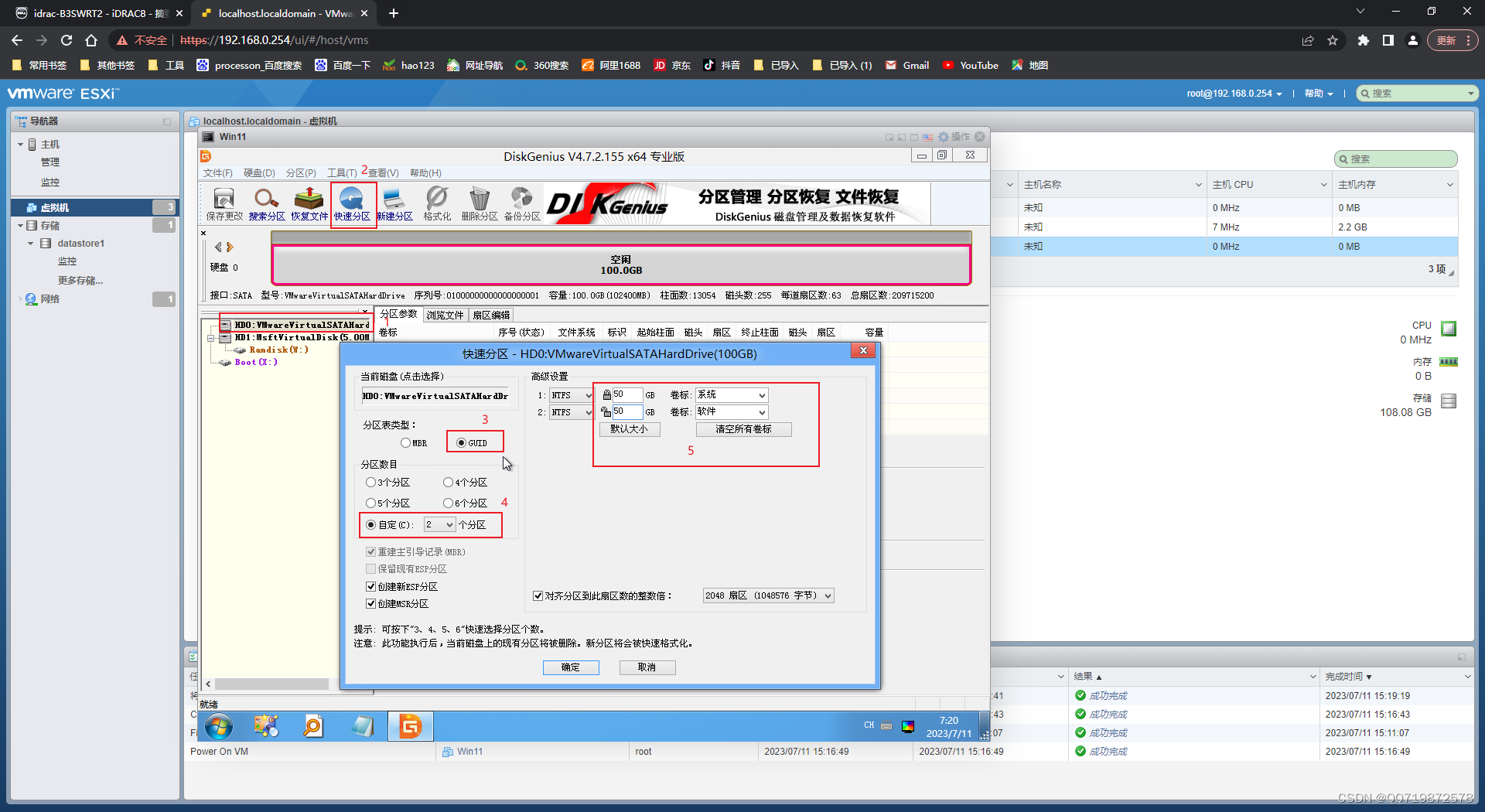Open the 分区(P) menu

pyautogui.click(x=301, y=173)
